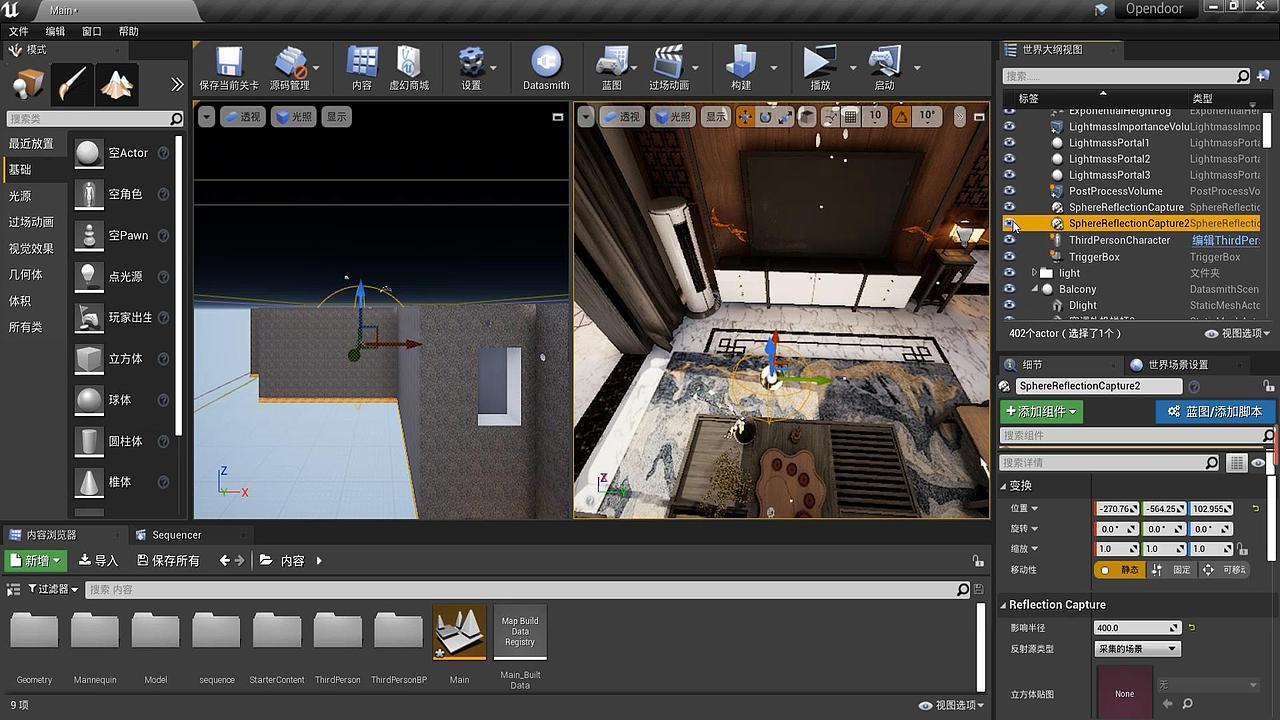Viewport: 1280px width, 720px height.
Task: Open the 编辑 (Edit) menu
Action: point(55,31)
